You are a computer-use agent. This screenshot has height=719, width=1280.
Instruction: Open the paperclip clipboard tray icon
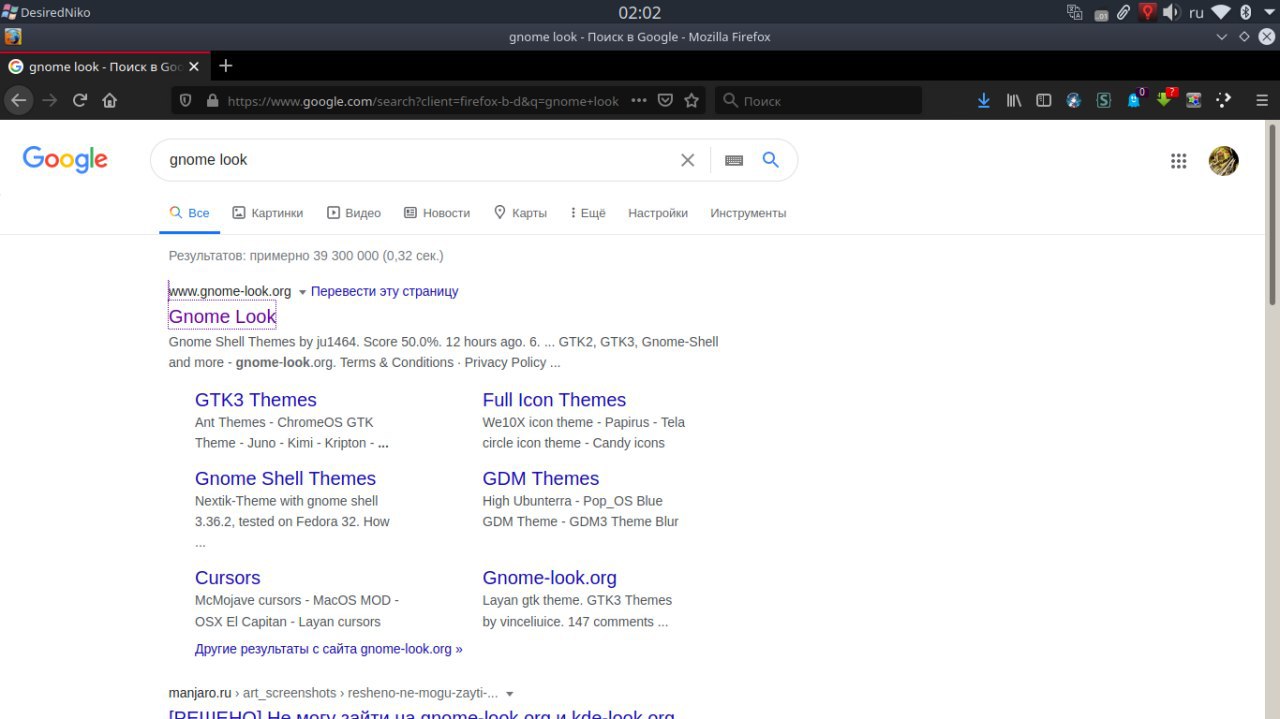[1124, 13]
